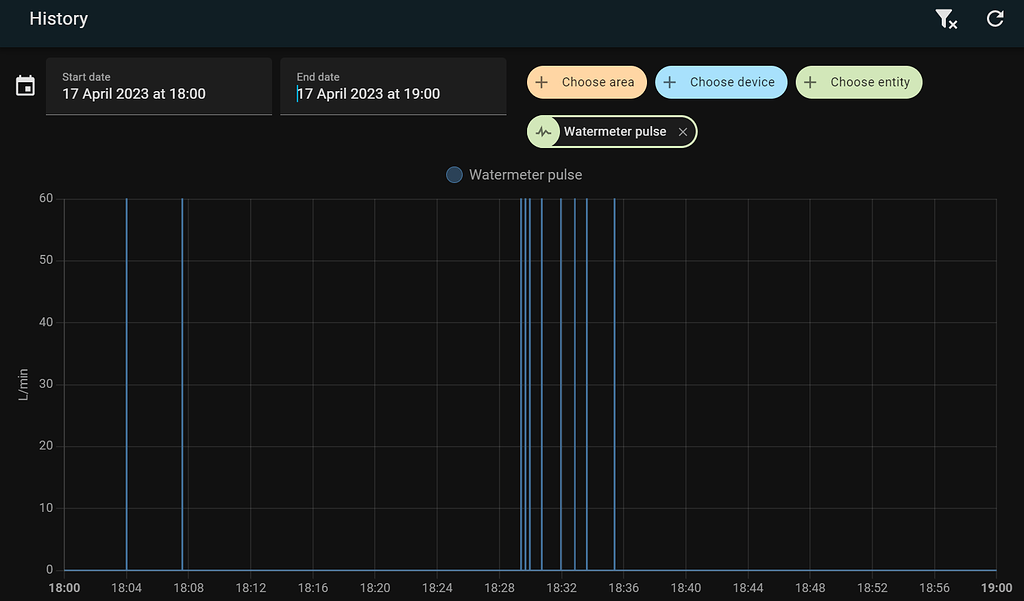Image resolution: width=1024 pixels, height=601 pixels.
Task: Refresh the history data with the reload icon
Action: pos(995,18)
